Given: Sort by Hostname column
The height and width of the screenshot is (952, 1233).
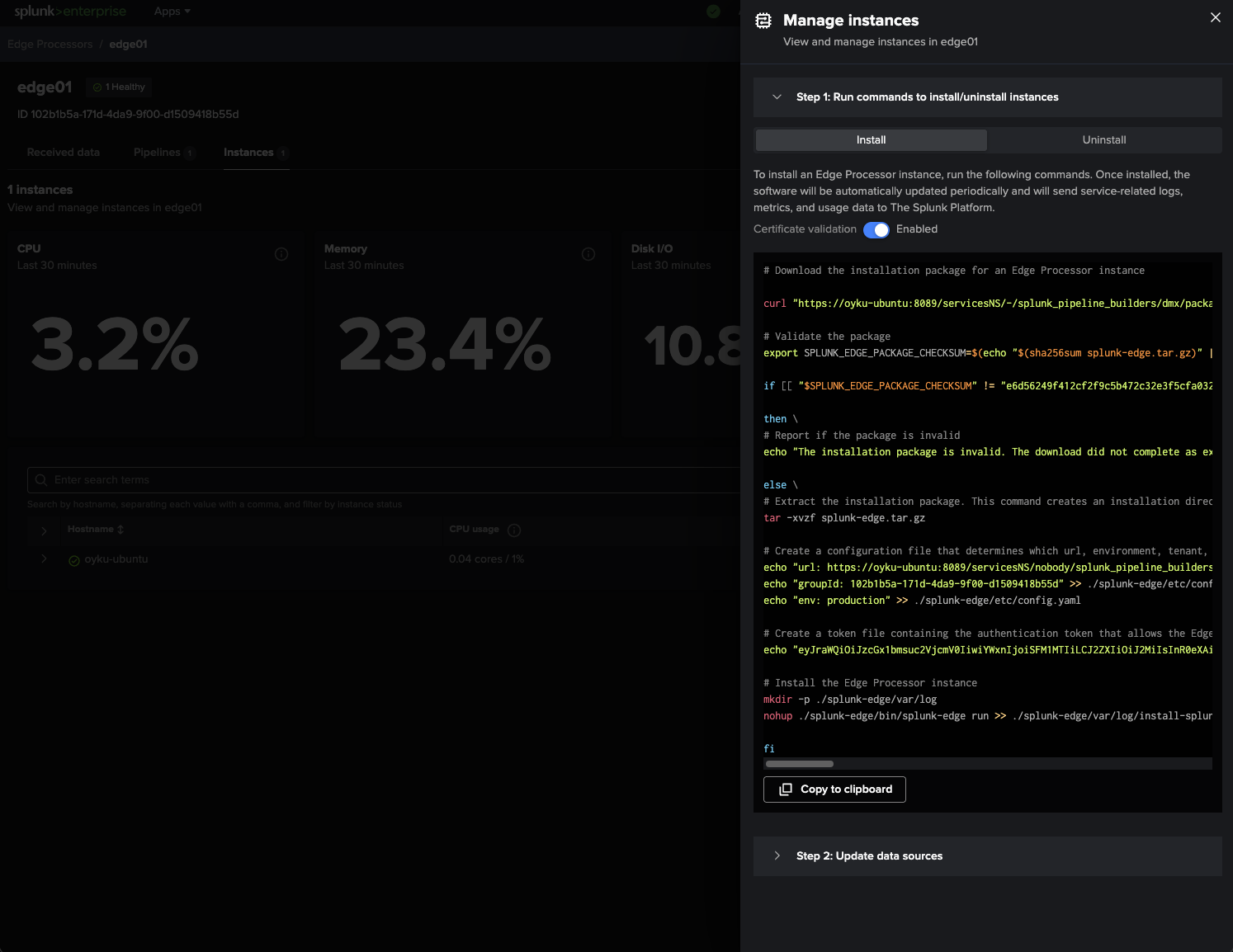Looking at the screenshot, I should click(x=96, y=530).
